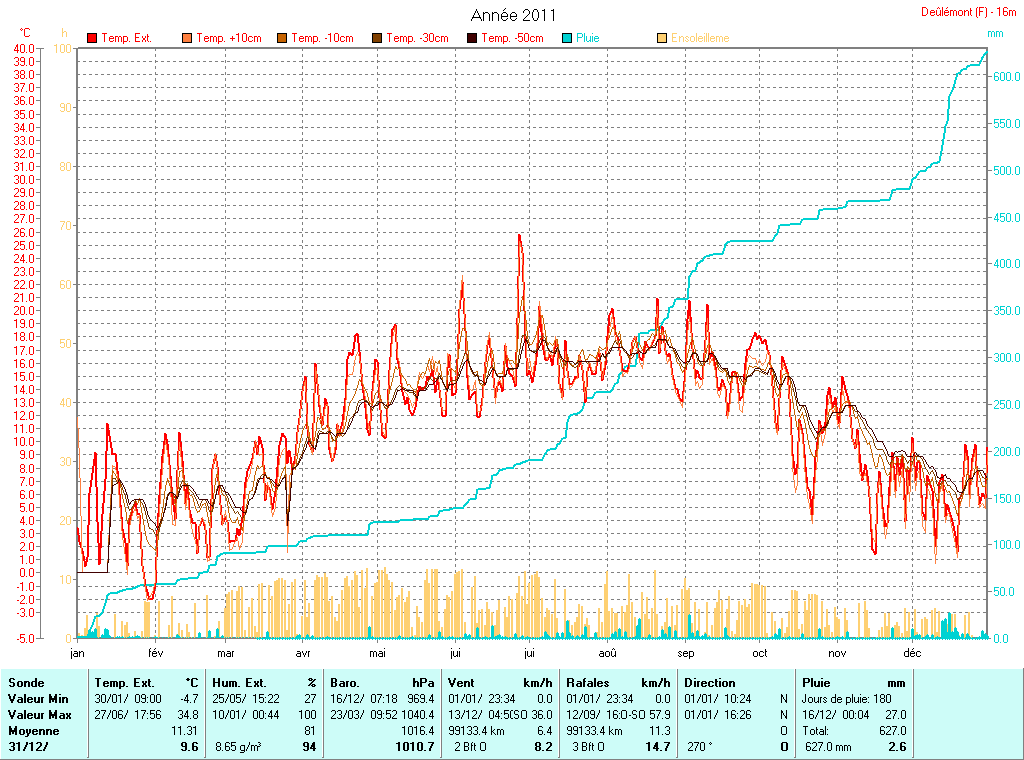Click the cyan Pluie legend swatch
Image resolution: width=1024 pixels, height=760 pixels.
click(567, 38)
